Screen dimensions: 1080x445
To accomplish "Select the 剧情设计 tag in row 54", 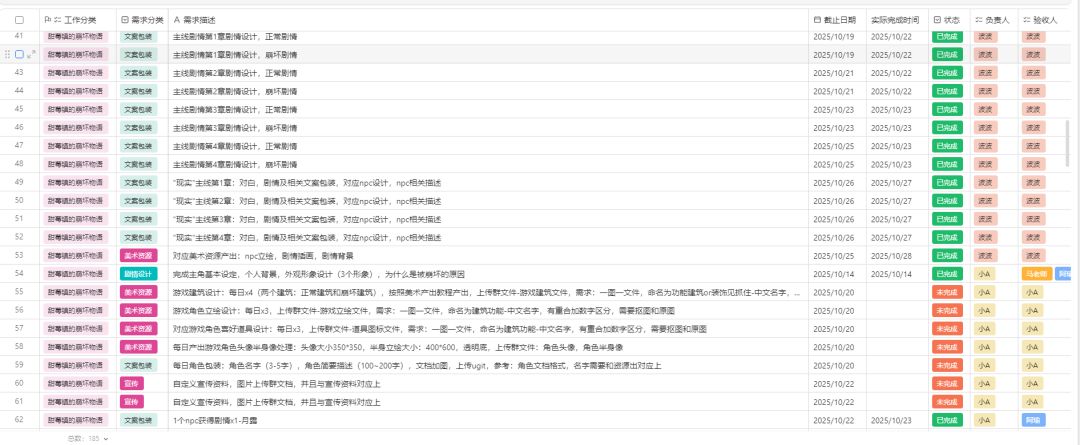I will [138, 274].
